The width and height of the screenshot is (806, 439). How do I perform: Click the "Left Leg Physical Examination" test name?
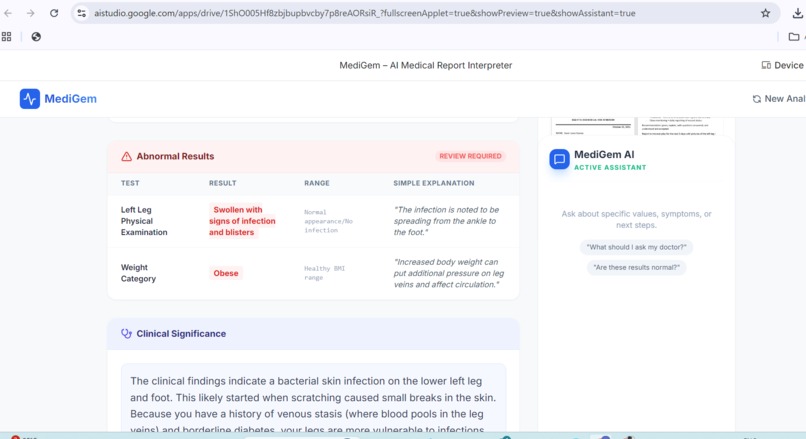[144, 221]
